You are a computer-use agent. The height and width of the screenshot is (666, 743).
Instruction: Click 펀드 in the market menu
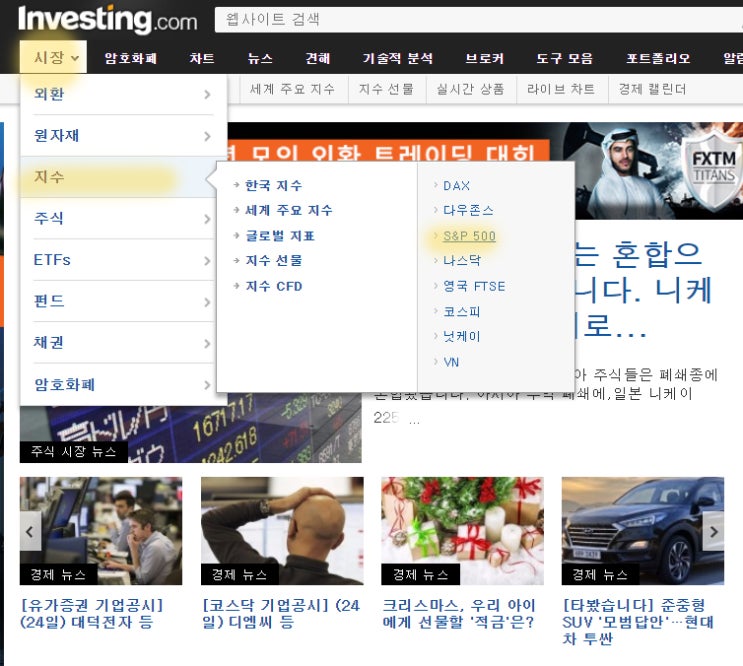49,301
